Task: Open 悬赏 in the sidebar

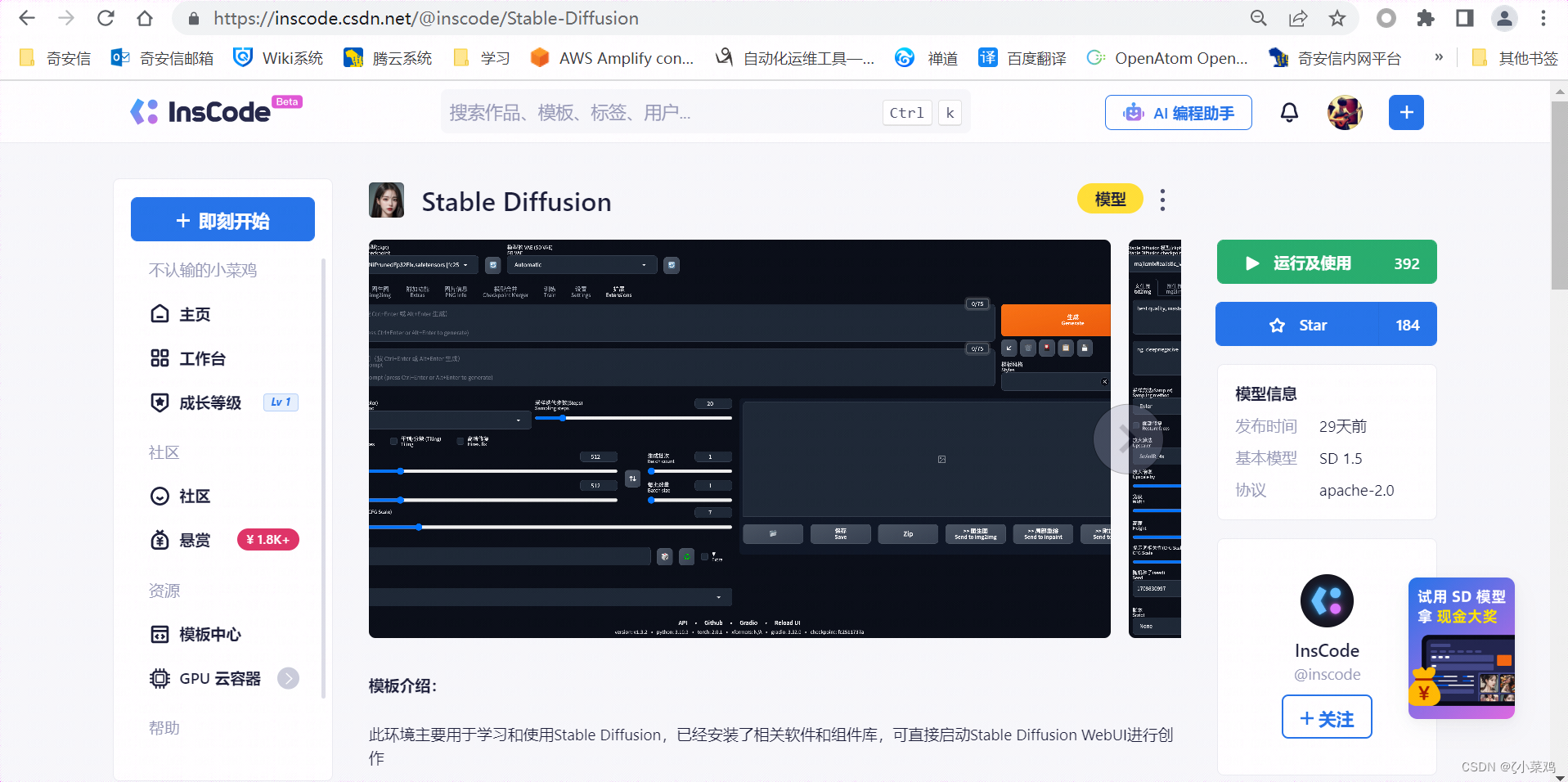Action: (180, 540)
